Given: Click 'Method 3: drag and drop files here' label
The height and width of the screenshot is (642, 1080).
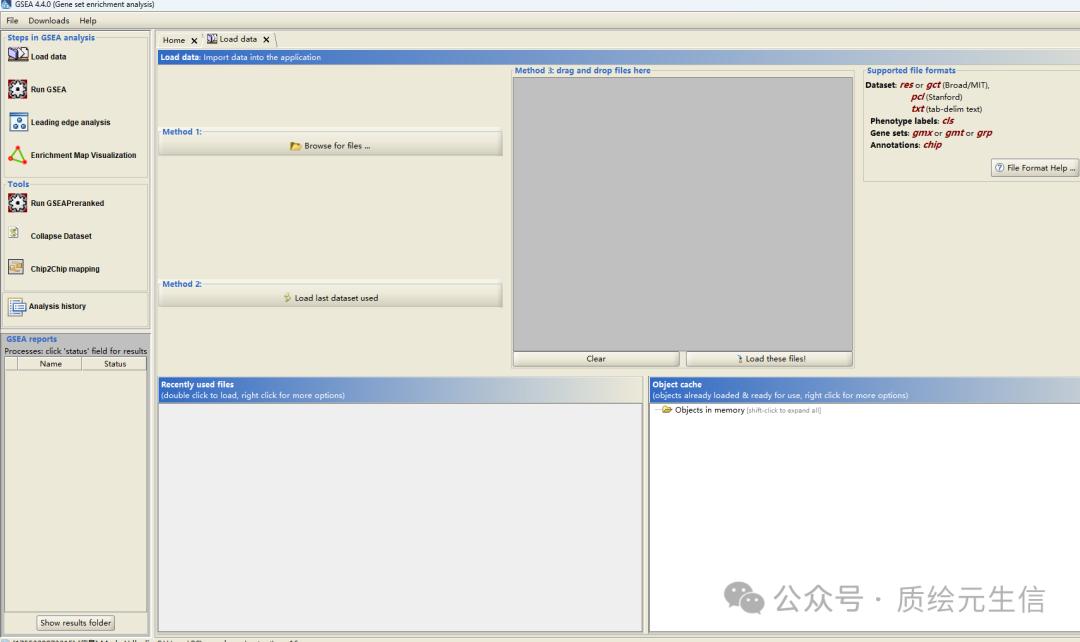Looking at the screenshot, I should pos(583,70).
